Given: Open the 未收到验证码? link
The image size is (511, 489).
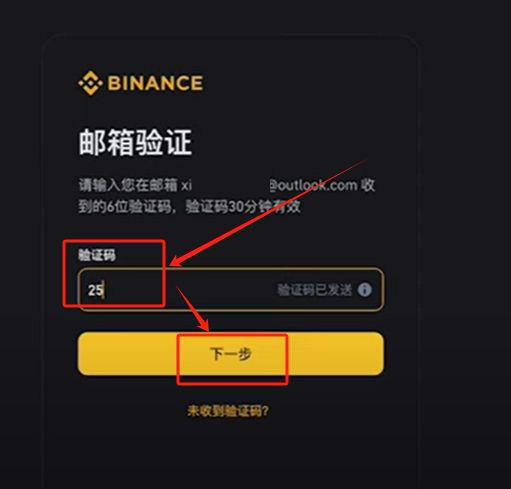Looking at the screenshot, I should [x=228, y=411].
